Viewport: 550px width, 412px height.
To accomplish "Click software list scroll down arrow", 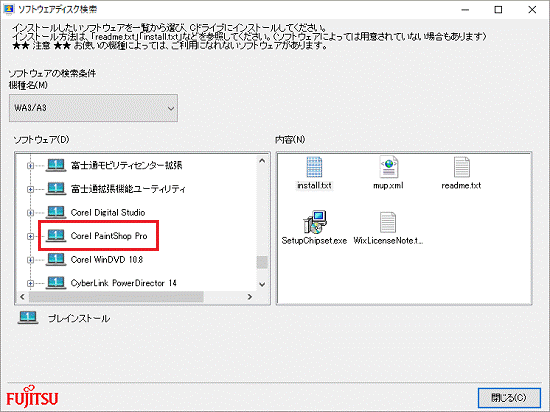I will 262,284.
